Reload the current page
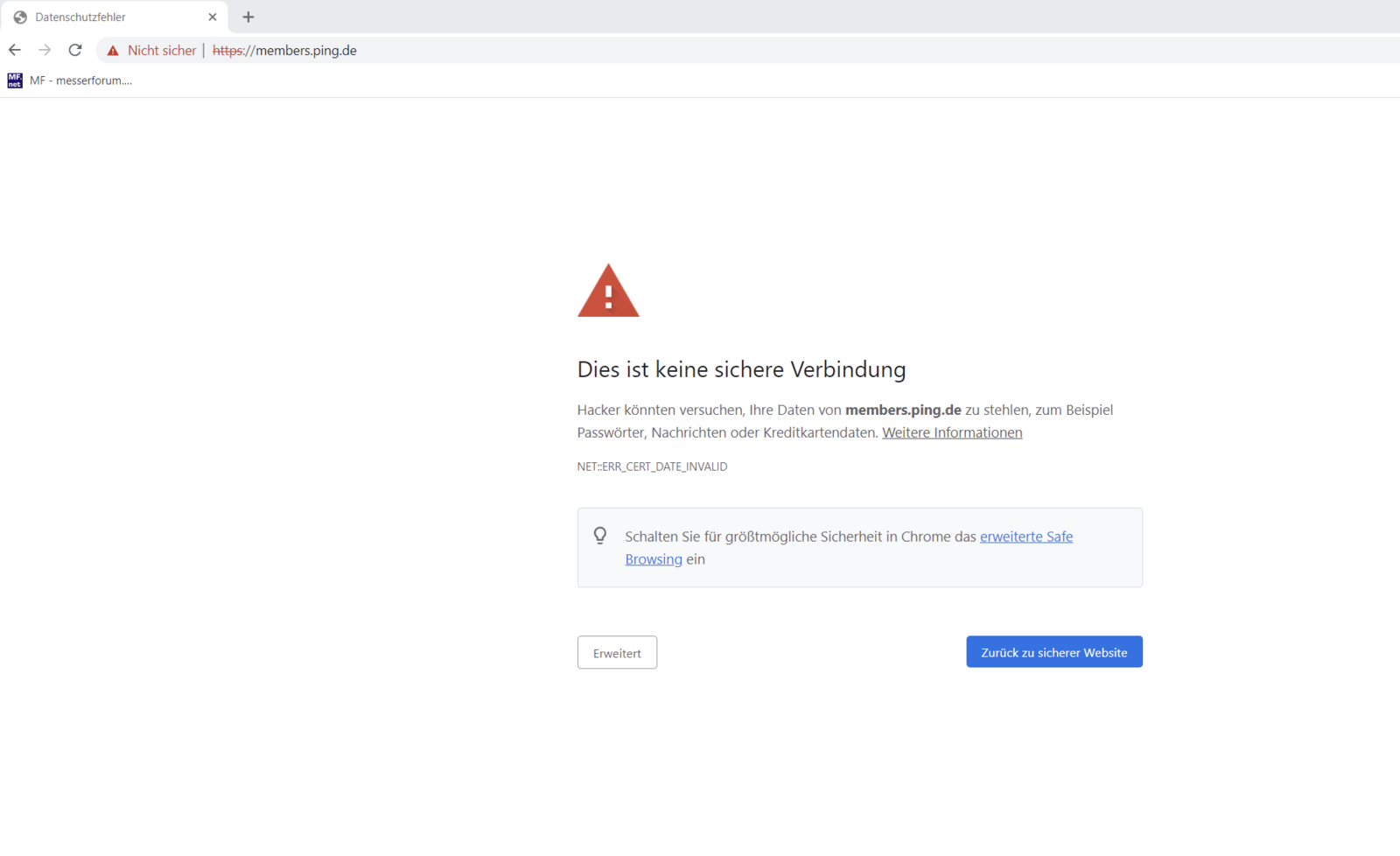The image size is (1400, 856). pyautogui.click(x=75, y=50)
